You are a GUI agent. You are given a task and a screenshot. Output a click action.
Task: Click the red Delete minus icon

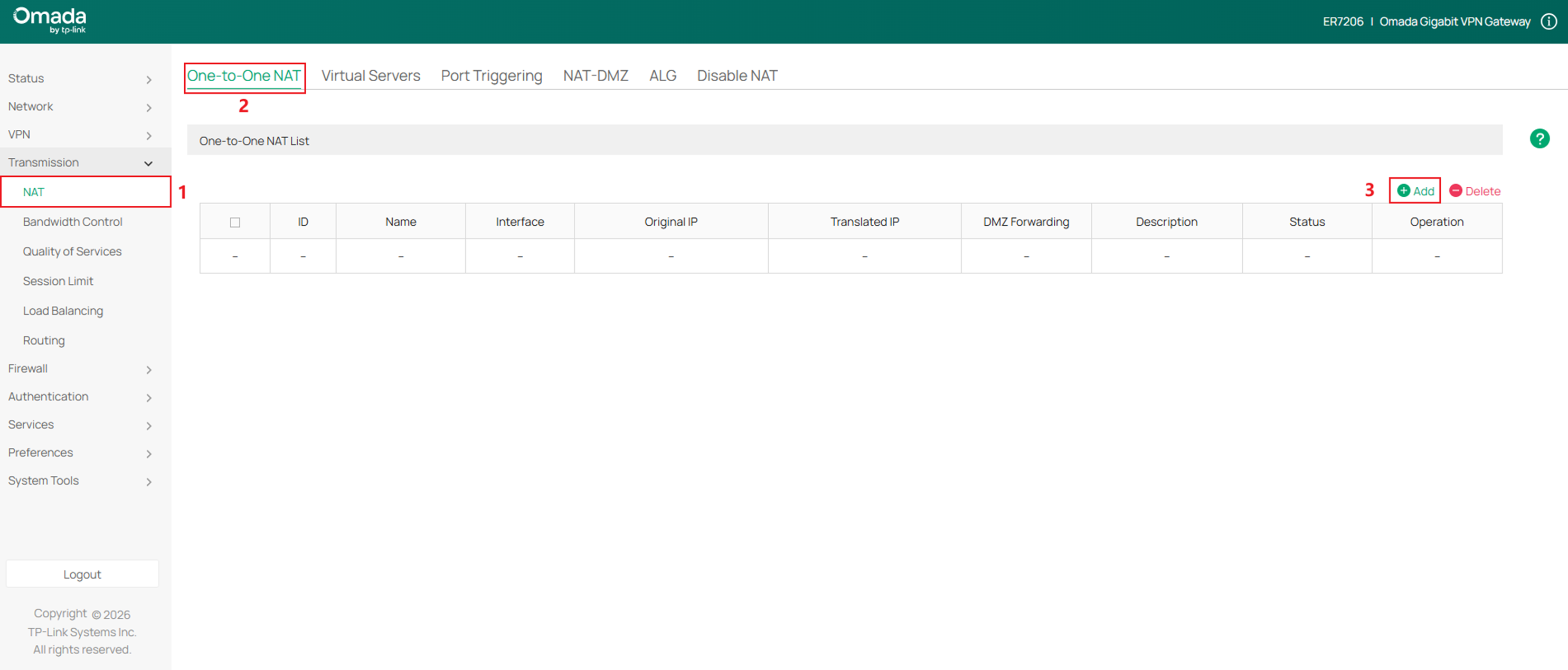click(1456, 190)
